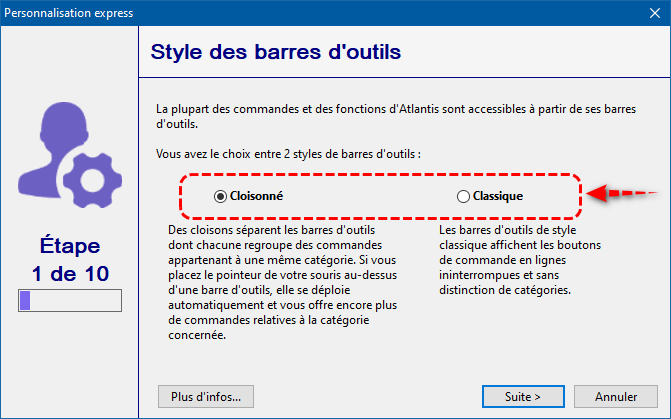Click the "Vous avez le choix" sentence
The image size is (671, 419).
[288, 155]
